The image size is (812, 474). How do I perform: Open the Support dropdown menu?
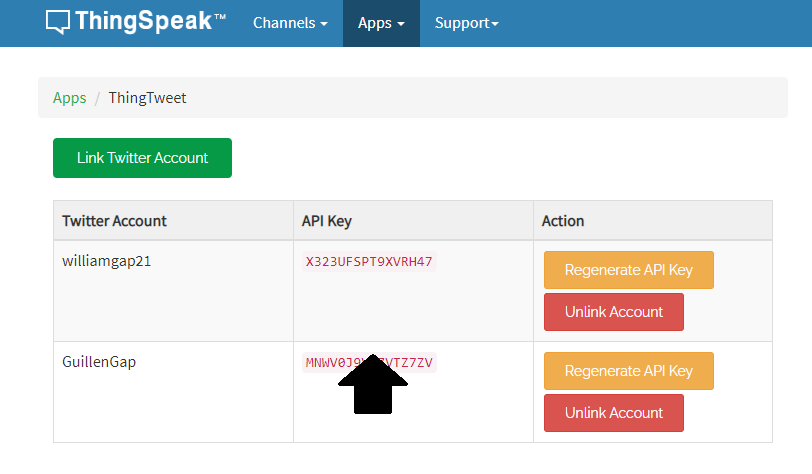pos(466,23)
